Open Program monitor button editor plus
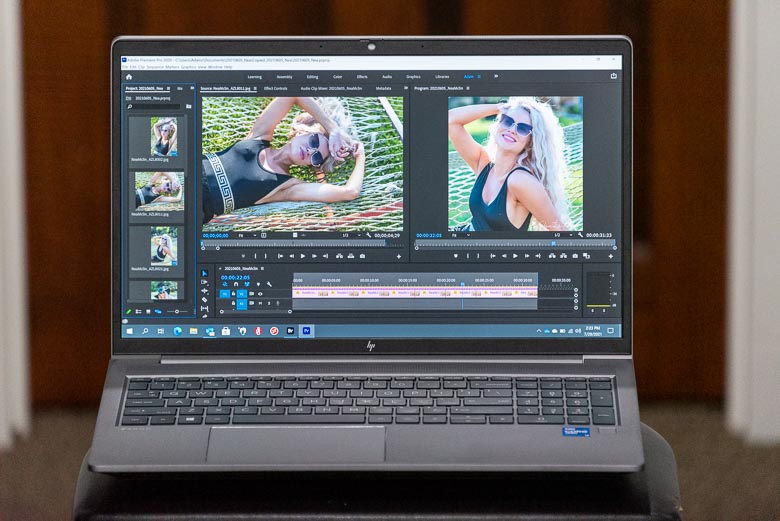The width and height of the screenshot is (780, 521). pyautogui.click(x=611, y=257)
